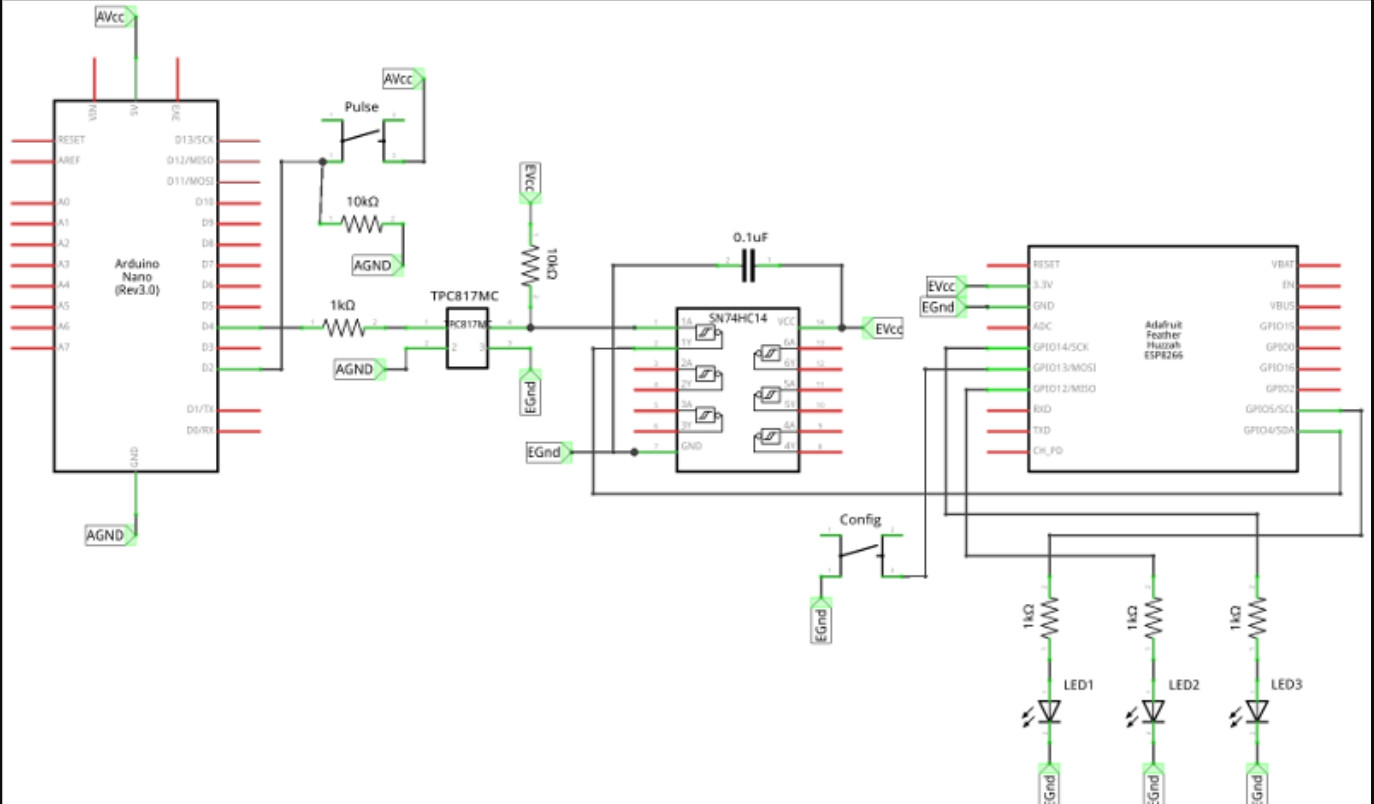The image size is (1374, 804).
Task: Select the AGND label left of the TPC817MC
Action: coord(360,370)
